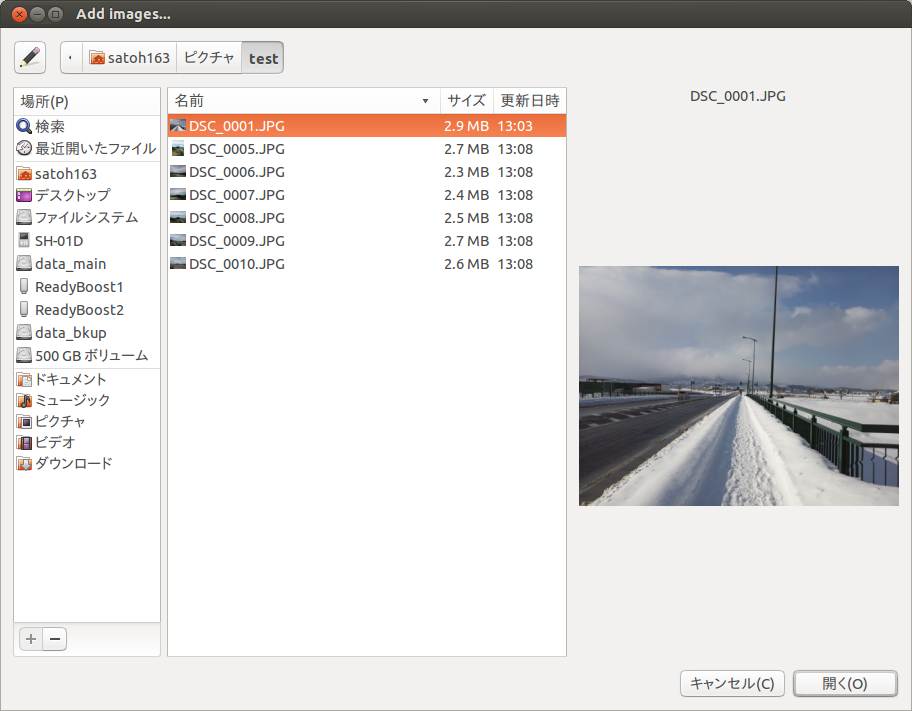
Task: Click the ReadyBoost1 USB icon
Action: [24, 286]
